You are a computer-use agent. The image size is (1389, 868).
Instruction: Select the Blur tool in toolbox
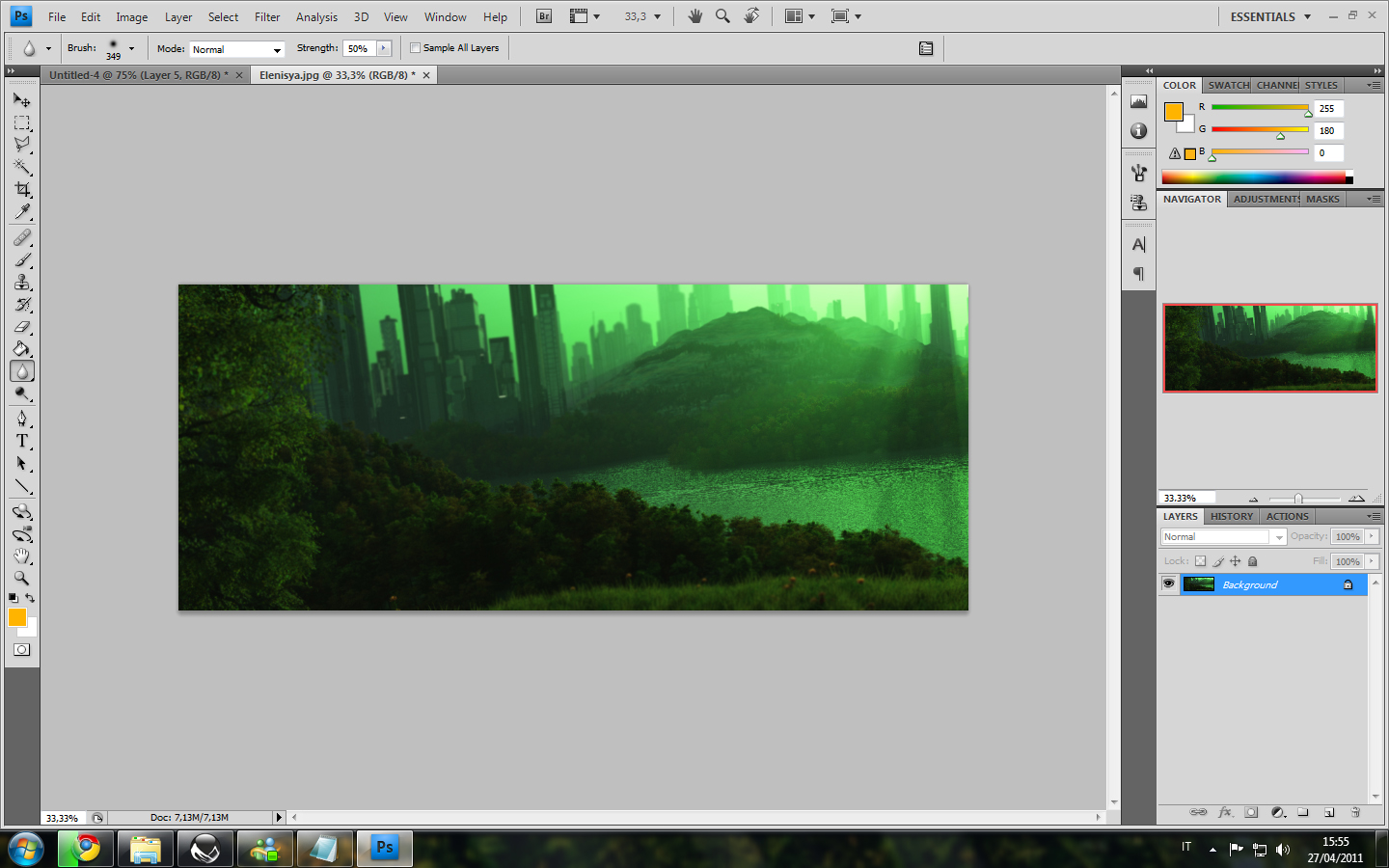coord(22,371)
